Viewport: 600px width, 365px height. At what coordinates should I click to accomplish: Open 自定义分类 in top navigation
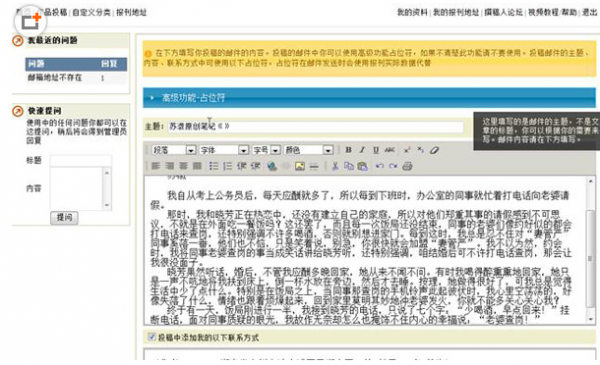91,13
